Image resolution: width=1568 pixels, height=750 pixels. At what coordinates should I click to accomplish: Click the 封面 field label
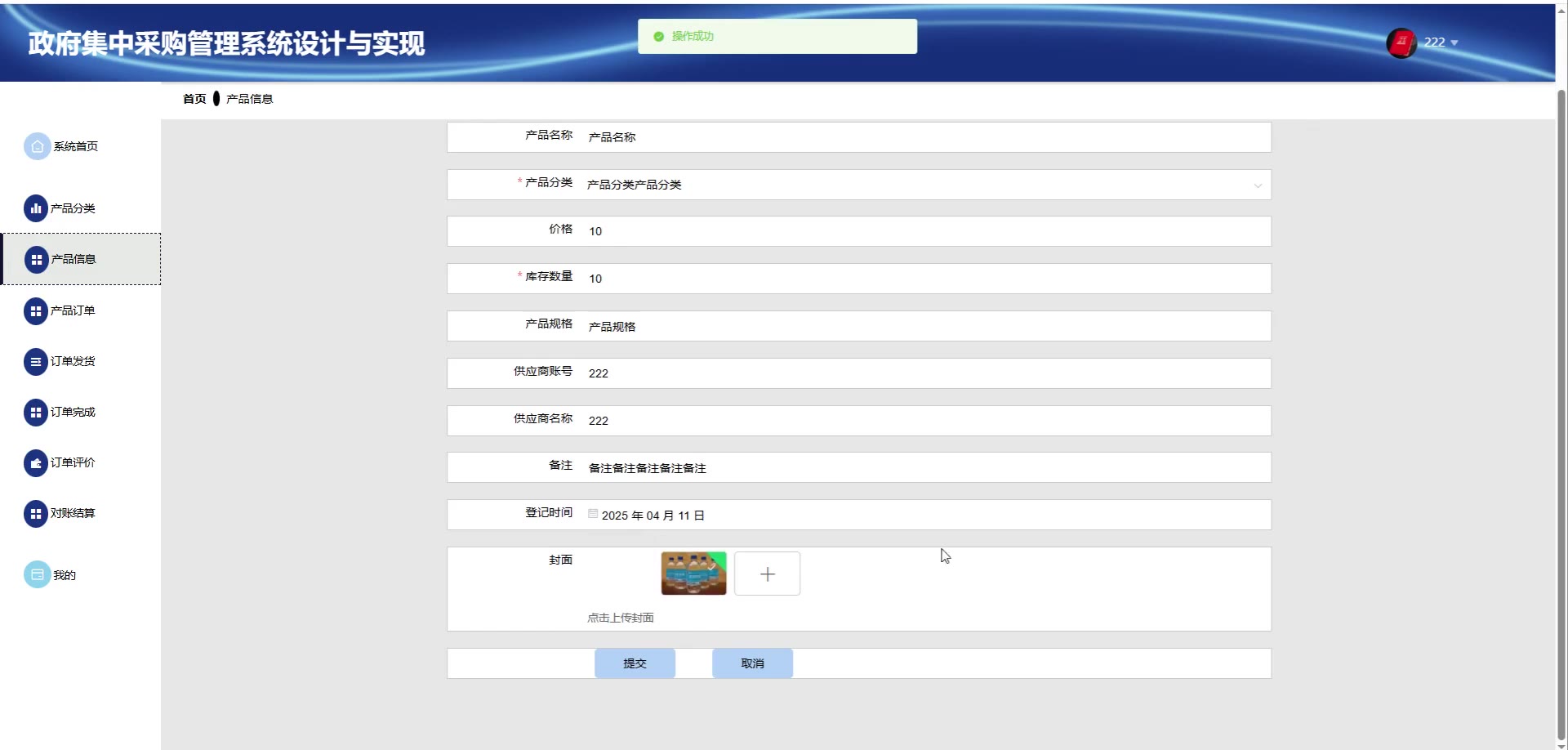pos(560,560)
